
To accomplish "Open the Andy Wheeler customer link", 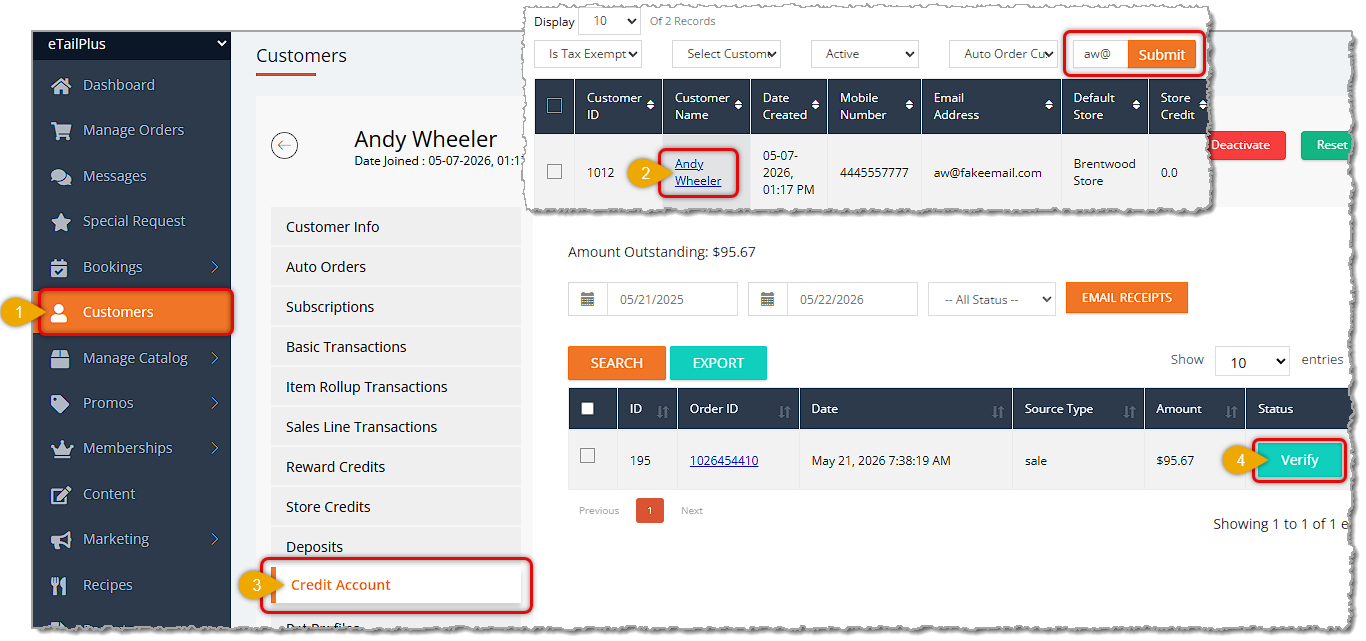I will tap(698, 172).
